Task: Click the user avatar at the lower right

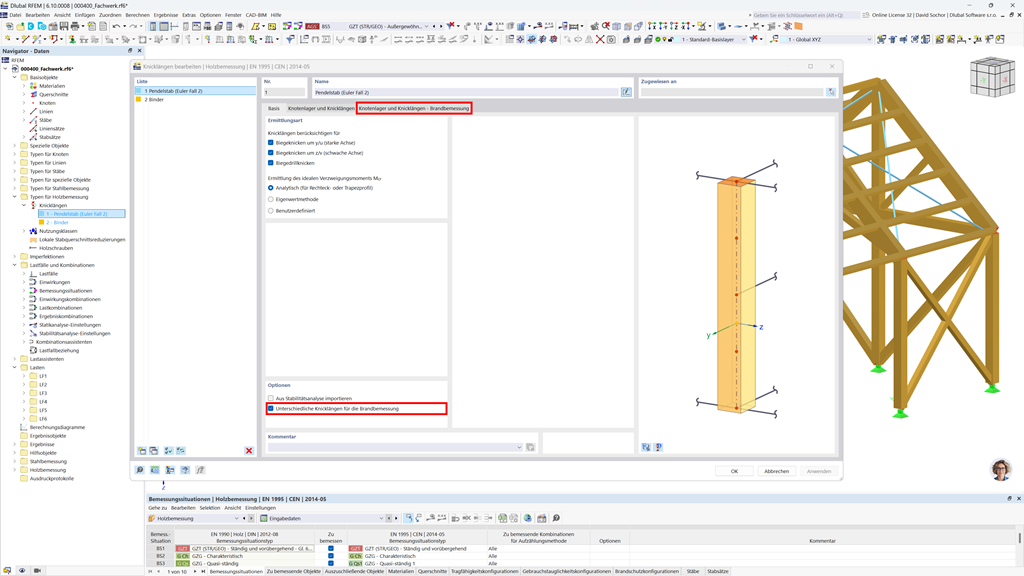Action: [1001, 470]
